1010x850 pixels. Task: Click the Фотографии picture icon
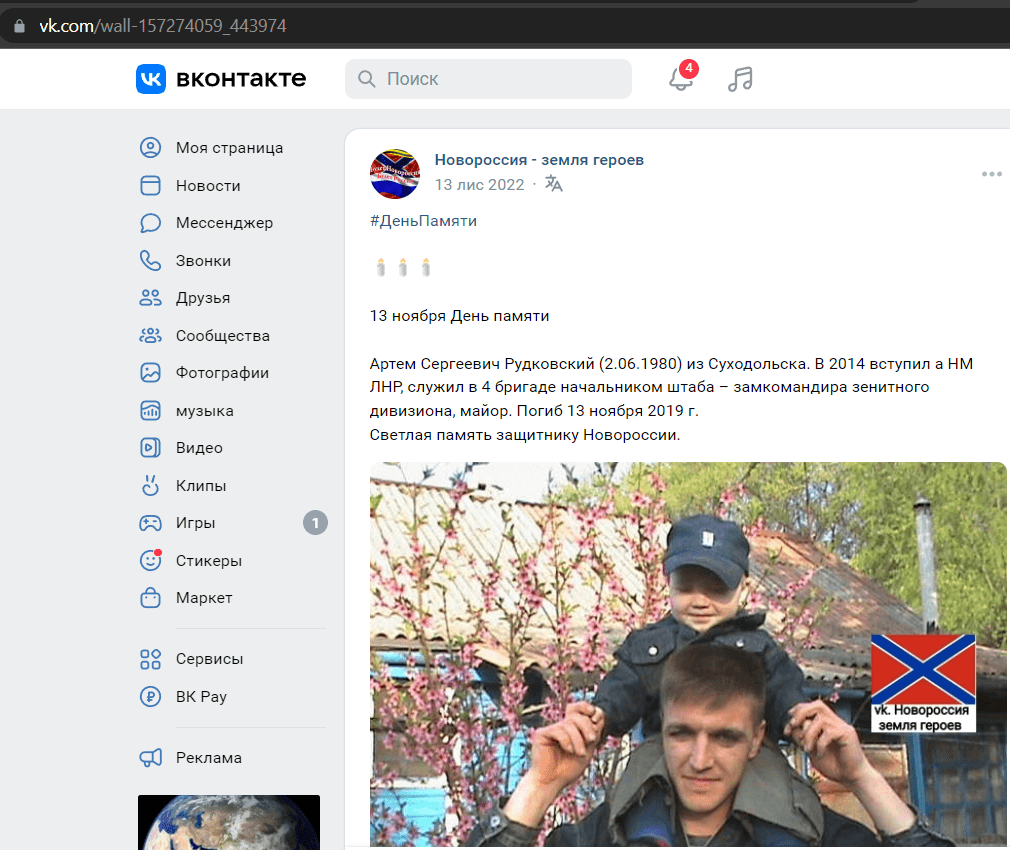click(151, 373)
